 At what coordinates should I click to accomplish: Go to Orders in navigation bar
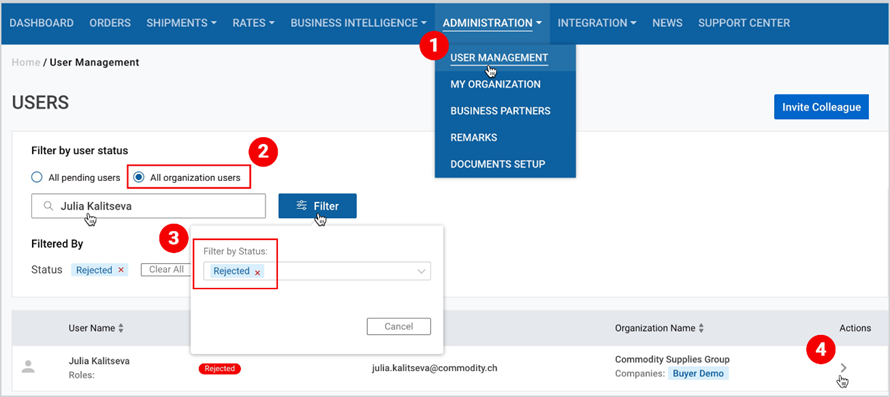pos(110,23)
